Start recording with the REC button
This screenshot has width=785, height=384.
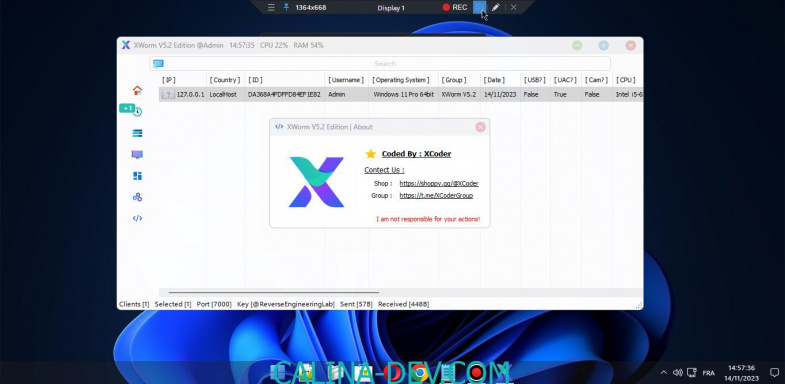[x=455, y=8]
